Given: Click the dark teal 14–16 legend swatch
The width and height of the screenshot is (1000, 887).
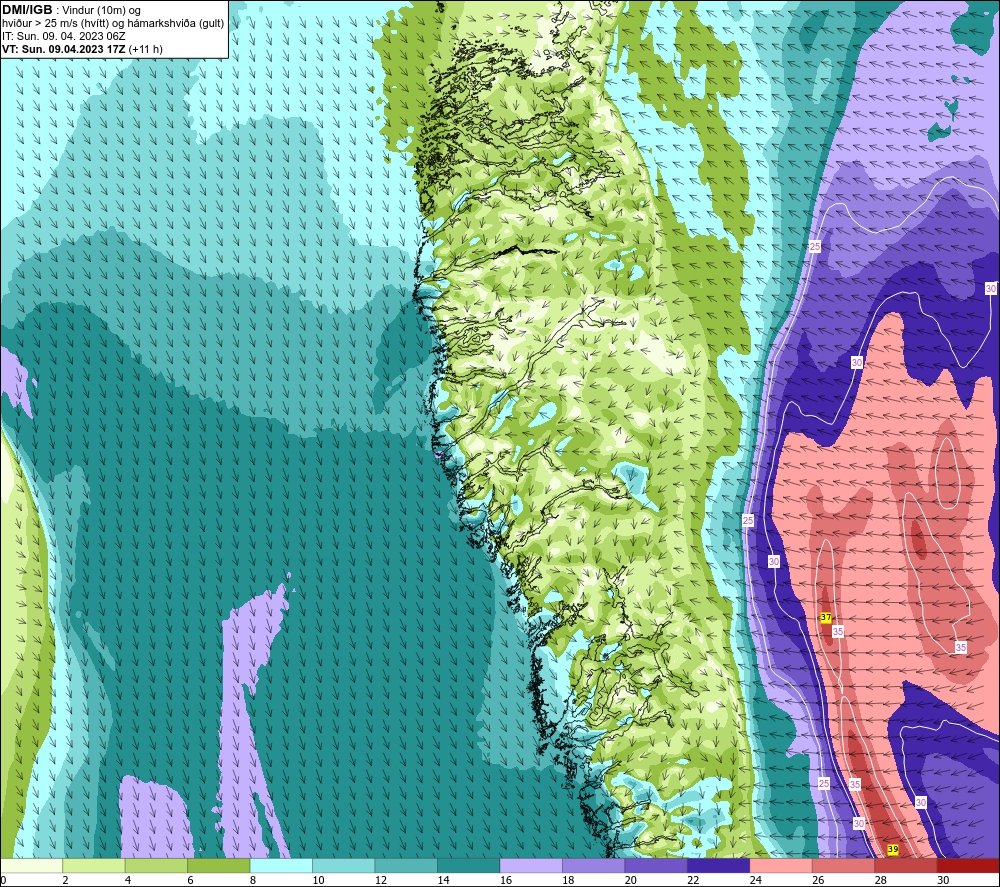Looking at the screenshot, I should point(469,866).
